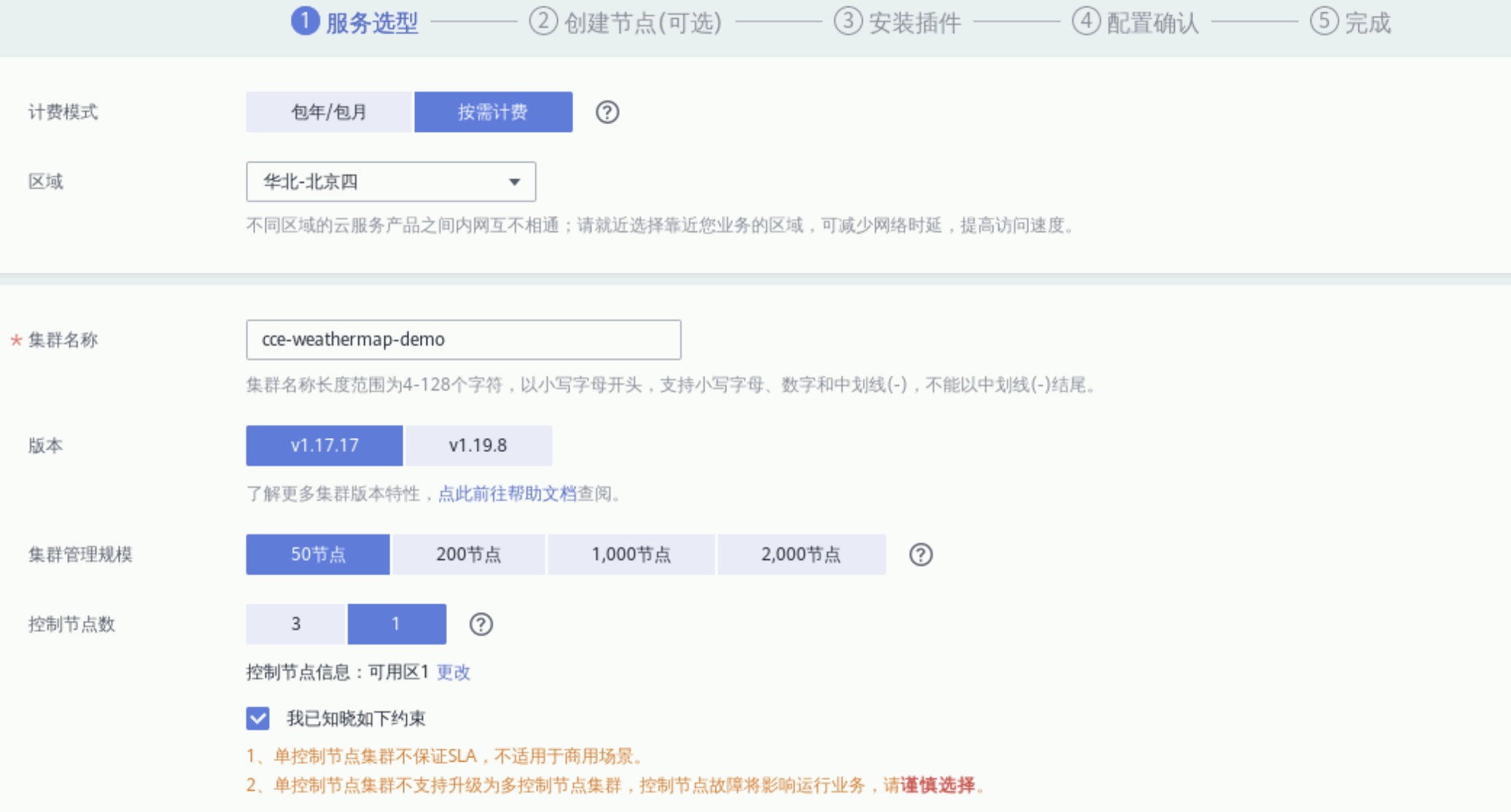Select version v1.19.8
The height and width of the screenshot is (812, 1511).
(x=478, y=445)
